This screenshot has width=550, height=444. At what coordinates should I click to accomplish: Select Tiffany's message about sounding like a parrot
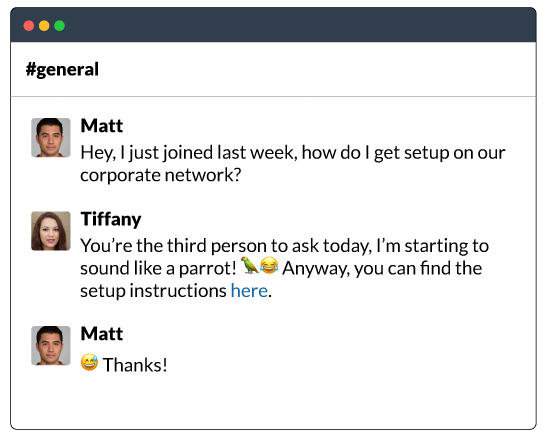284,268
